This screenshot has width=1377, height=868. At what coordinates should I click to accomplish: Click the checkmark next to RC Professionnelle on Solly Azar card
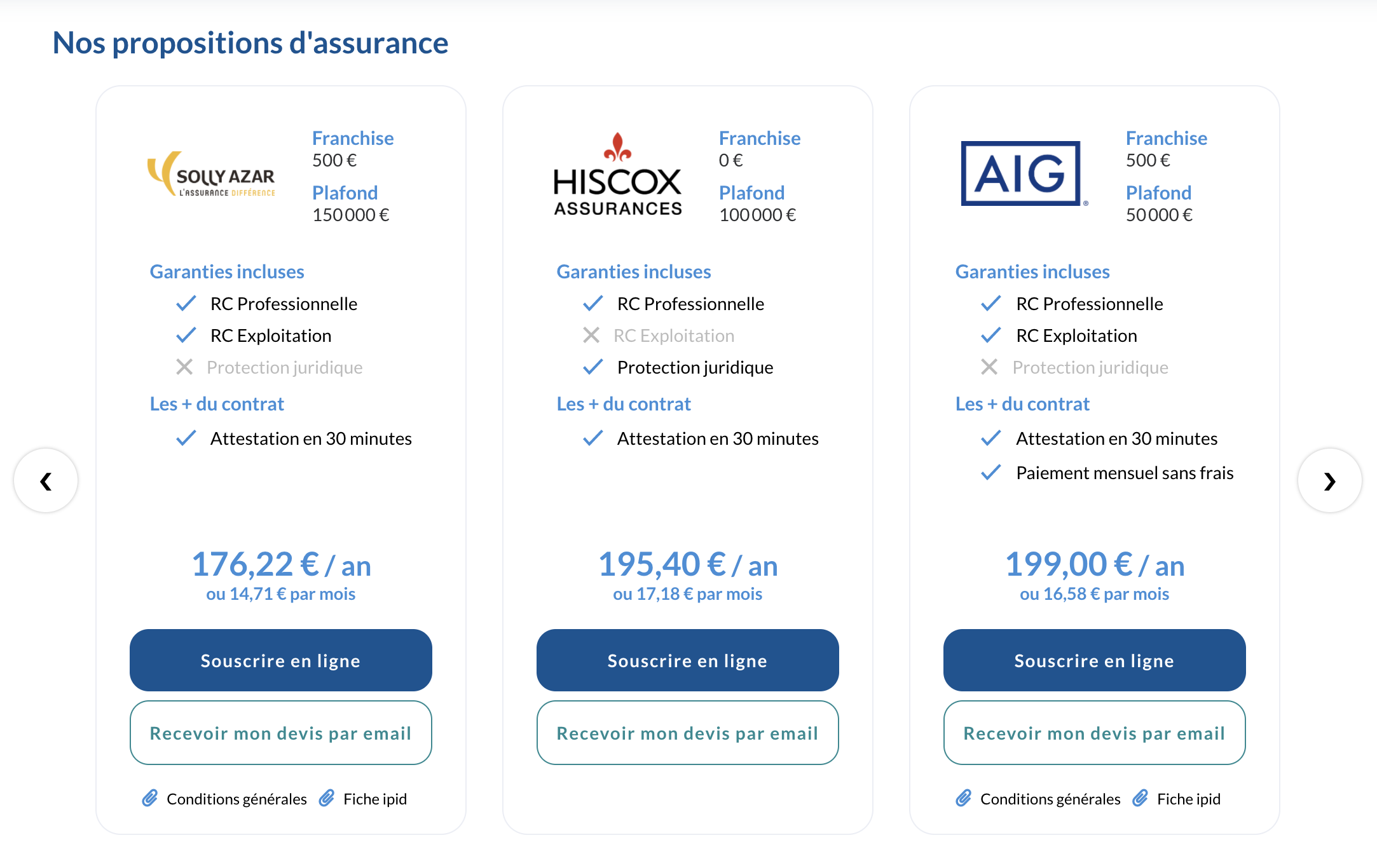[x=186, y=303]
